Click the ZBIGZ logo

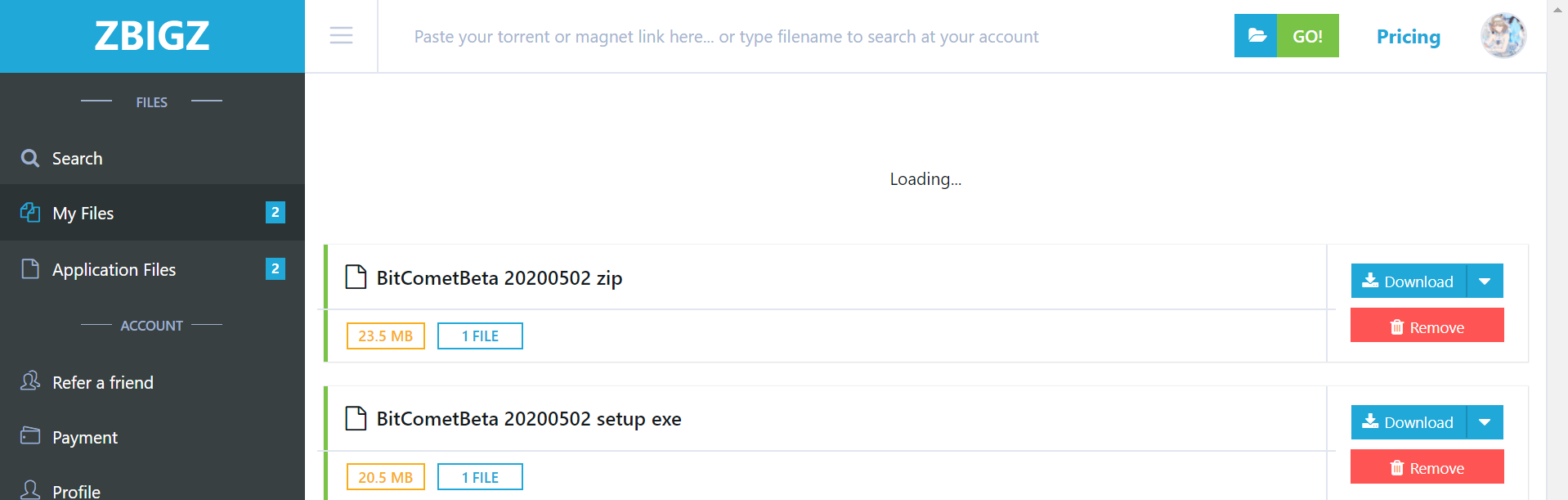click(152, 36)
